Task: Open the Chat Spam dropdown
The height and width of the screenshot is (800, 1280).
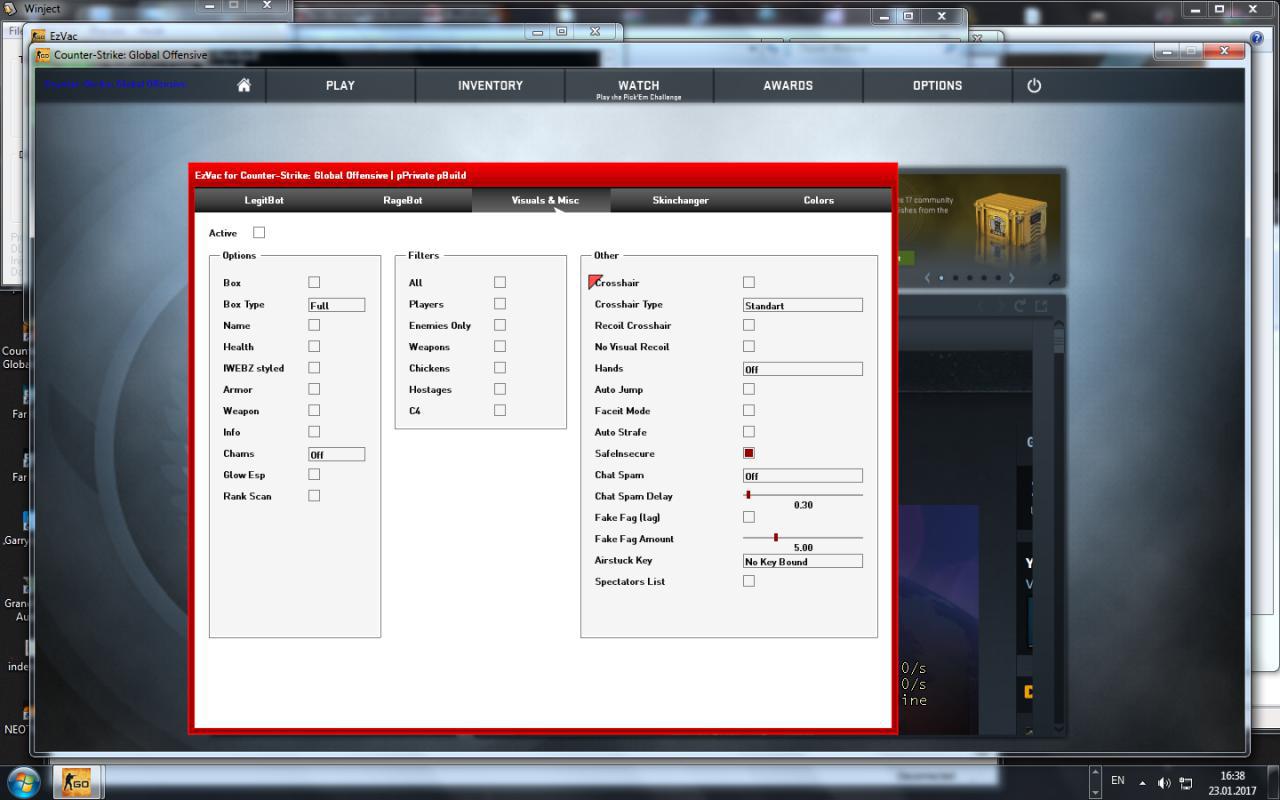Action: pos(802,476)
